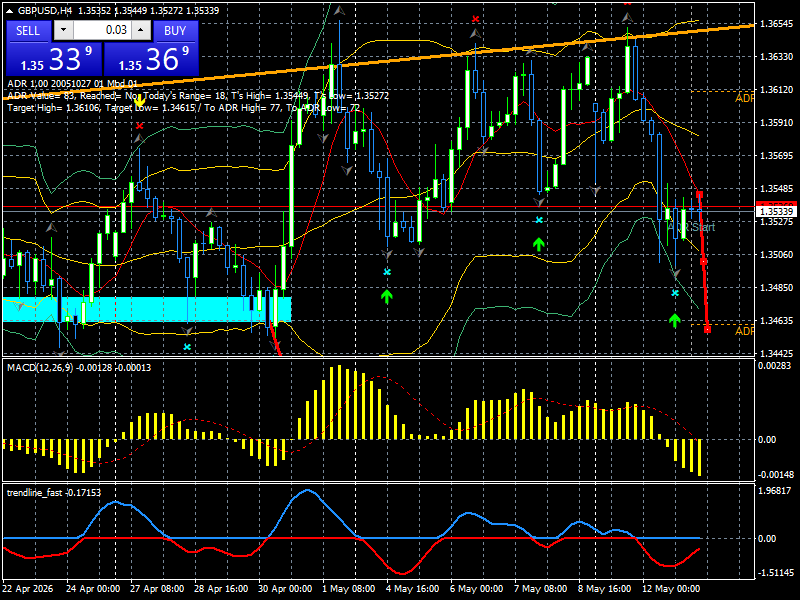
Task: Click the ADR 1,00 20051027 01 Mbd 01 text
Action: pyautogui.click(x=72, y=84)
